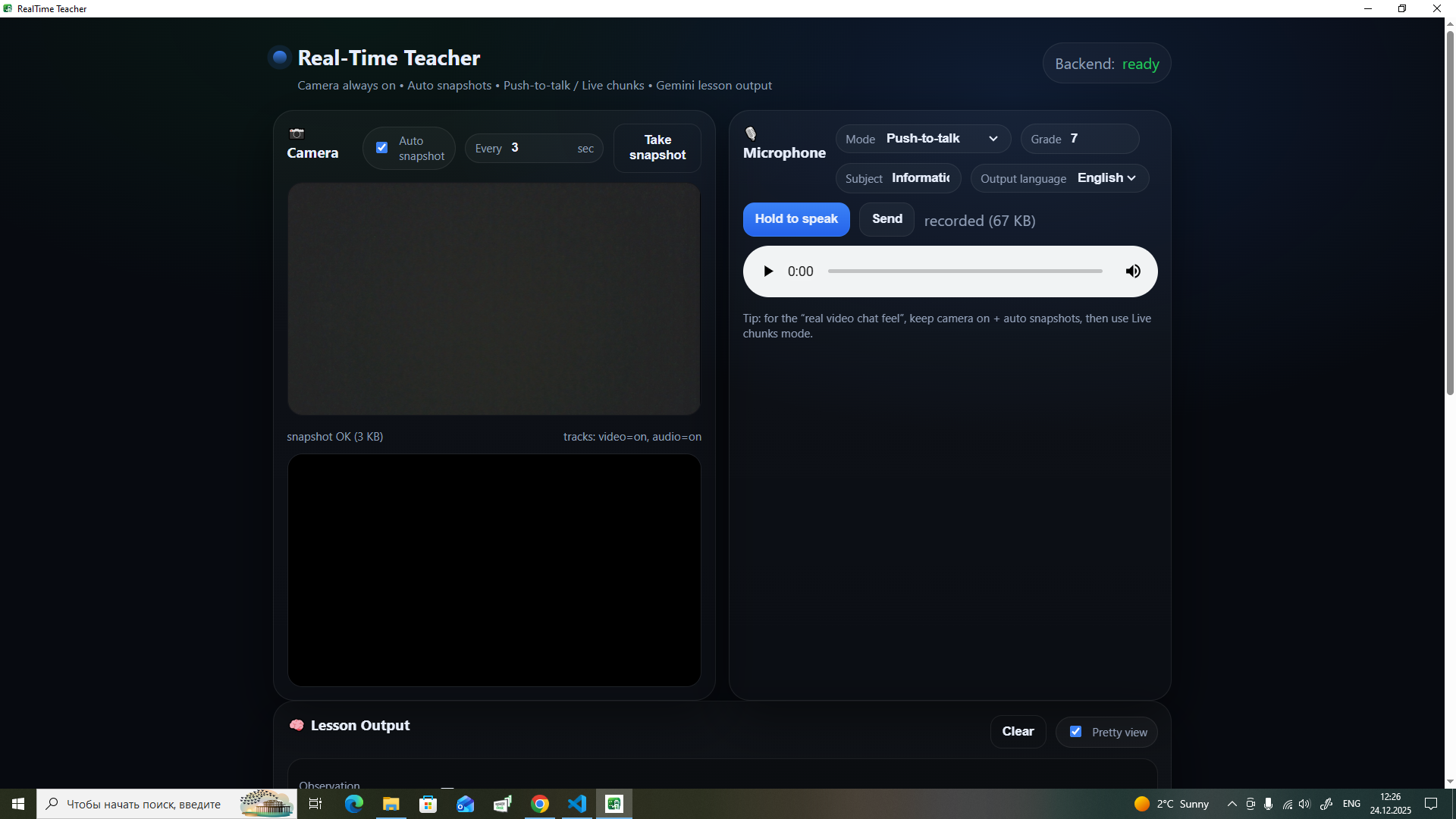Screen dimensions: 1456x819
Task: Play the recorded audio clip
Action: coord(768,271)
